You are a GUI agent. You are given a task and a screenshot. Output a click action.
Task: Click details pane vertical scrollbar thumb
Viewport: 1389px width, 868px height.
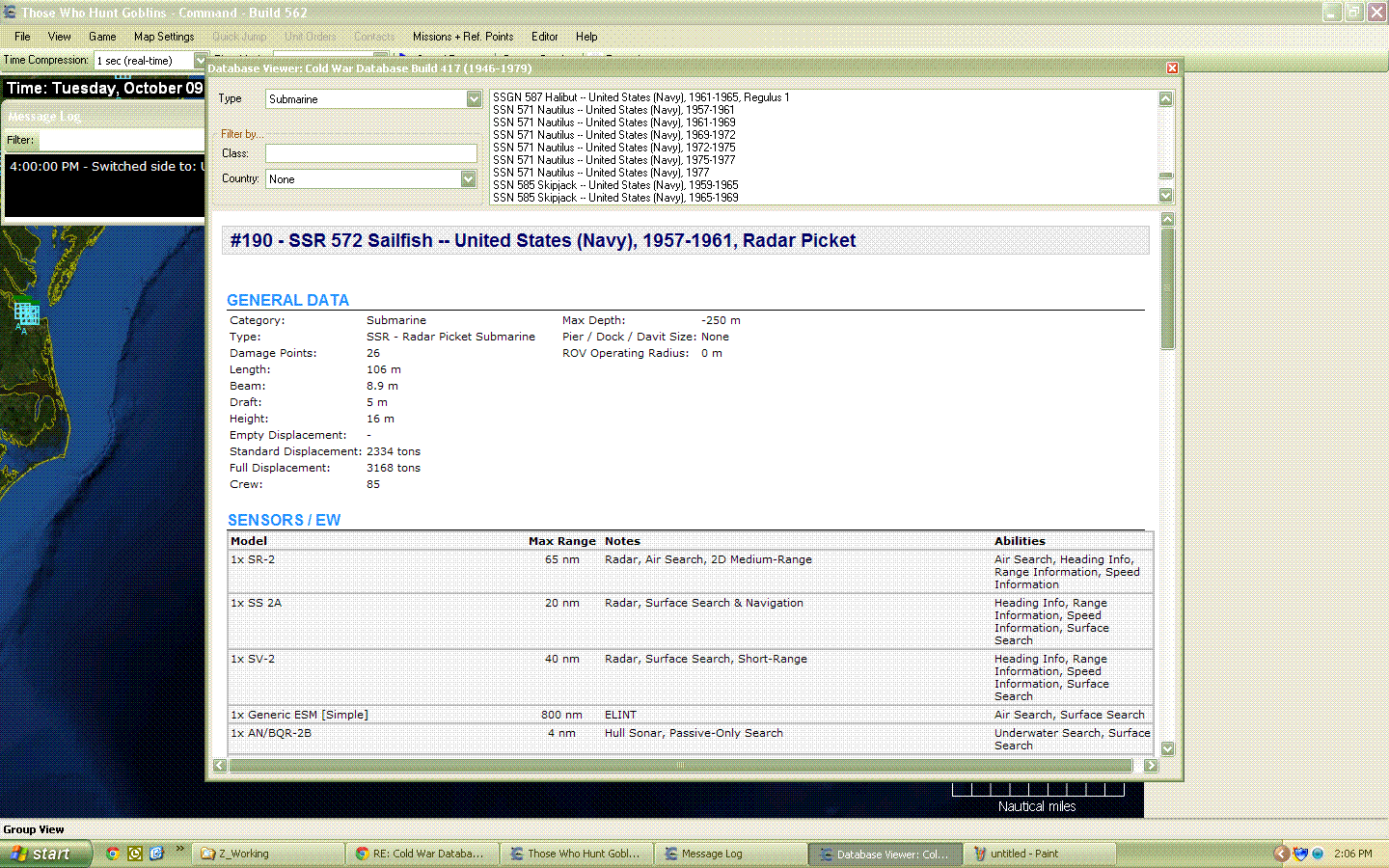pyautogui.click(x=1168, y=288)
